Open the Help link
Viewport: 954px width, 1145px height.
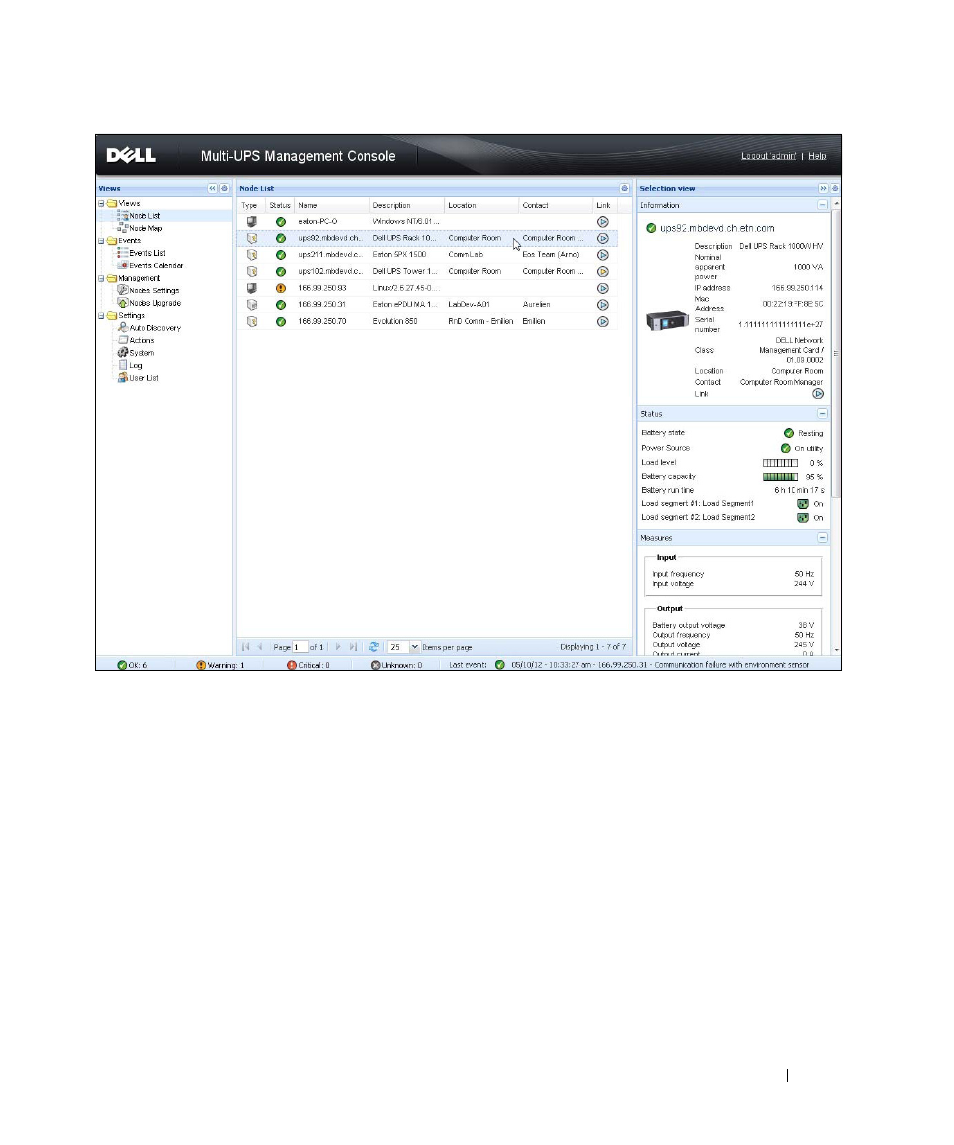817,156
